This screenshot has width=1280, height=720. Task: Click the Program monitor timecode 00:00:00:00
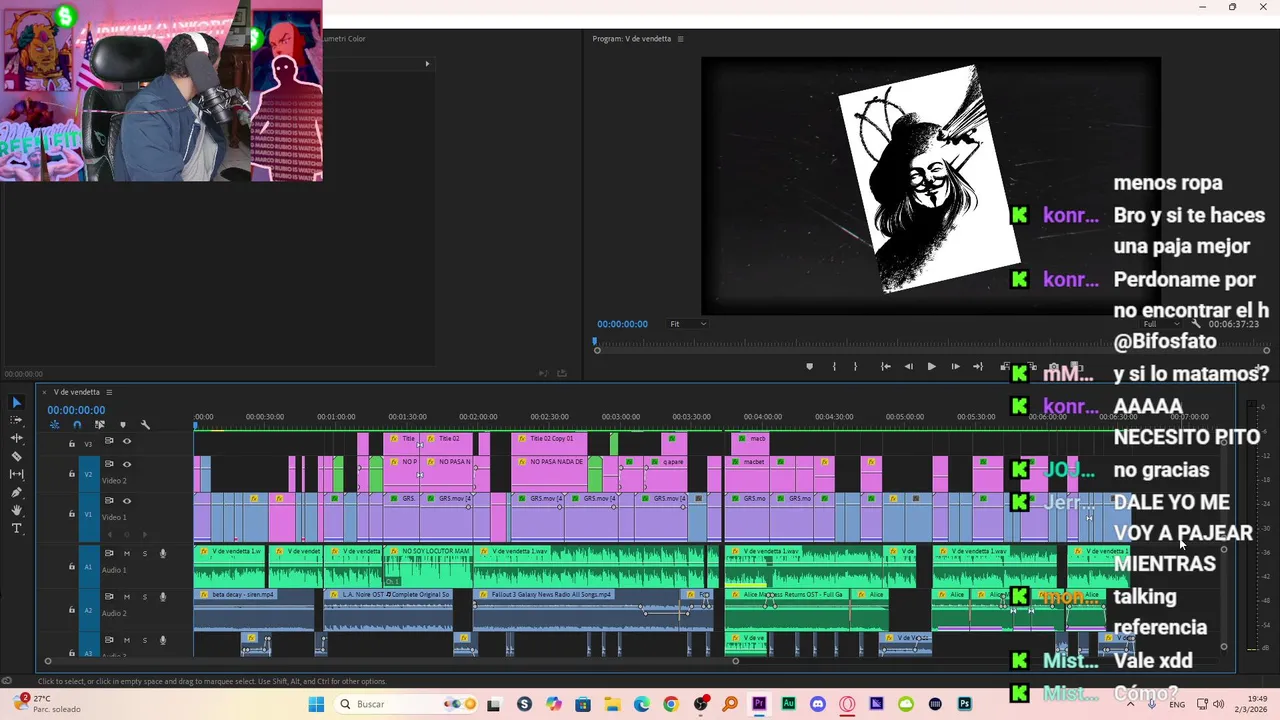[x=622, y=324]
